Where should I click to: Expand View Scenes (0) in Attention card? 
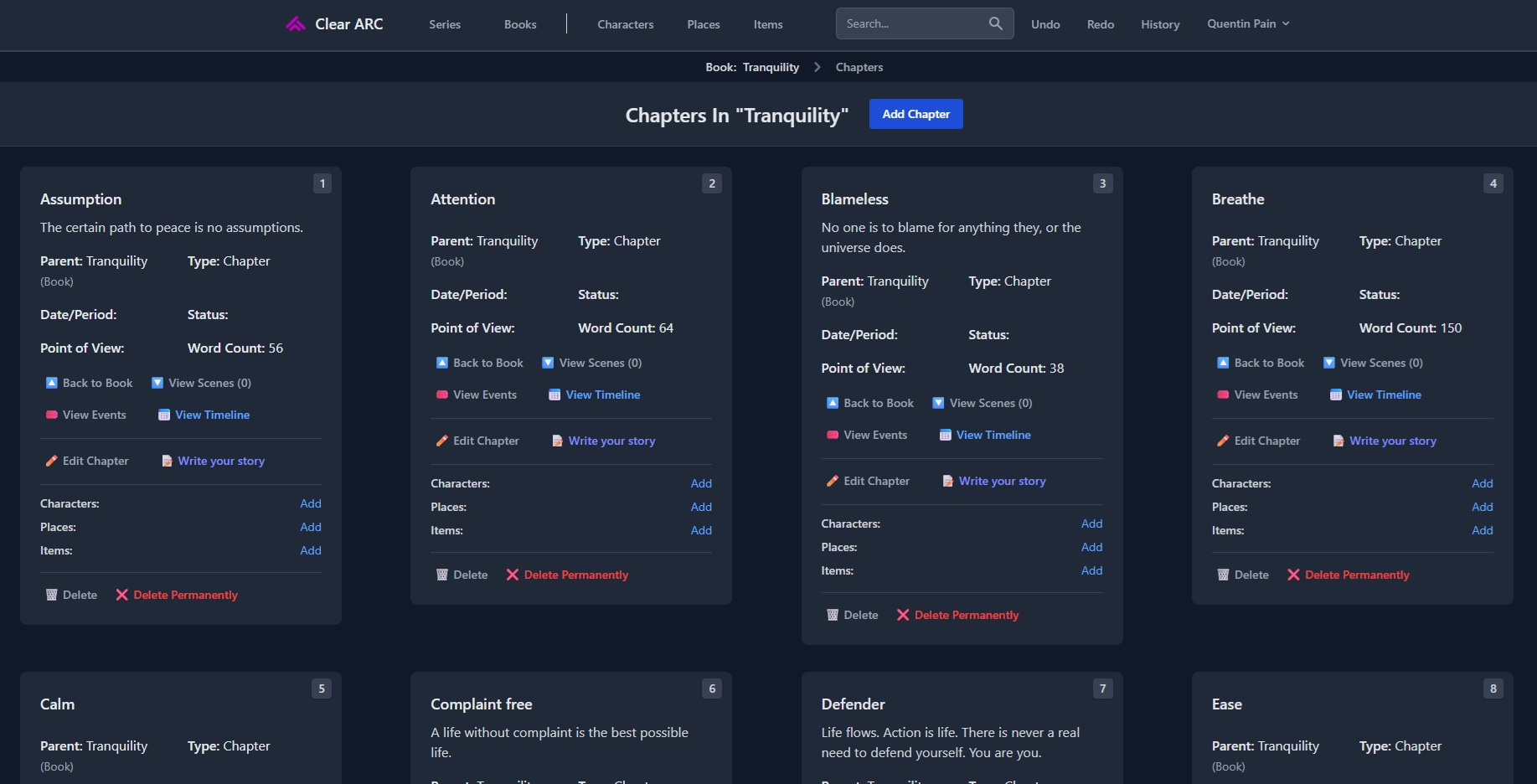tap(591, 363)
